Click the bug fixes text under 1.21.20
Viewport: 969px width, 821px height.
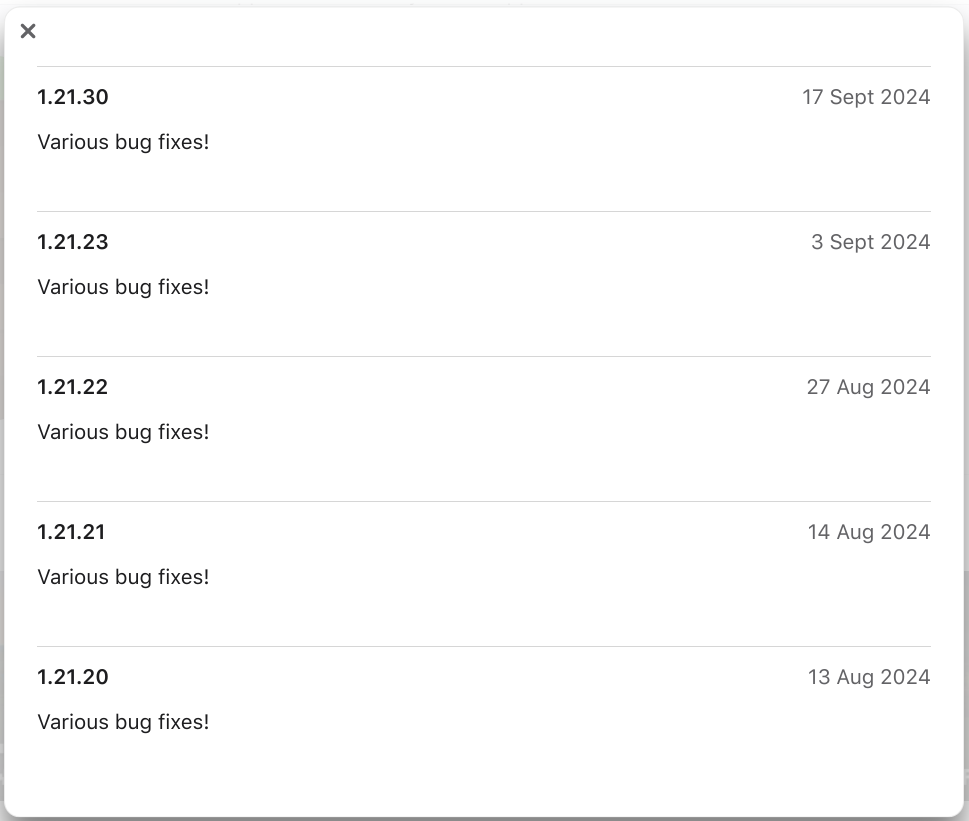coord(123,722)
